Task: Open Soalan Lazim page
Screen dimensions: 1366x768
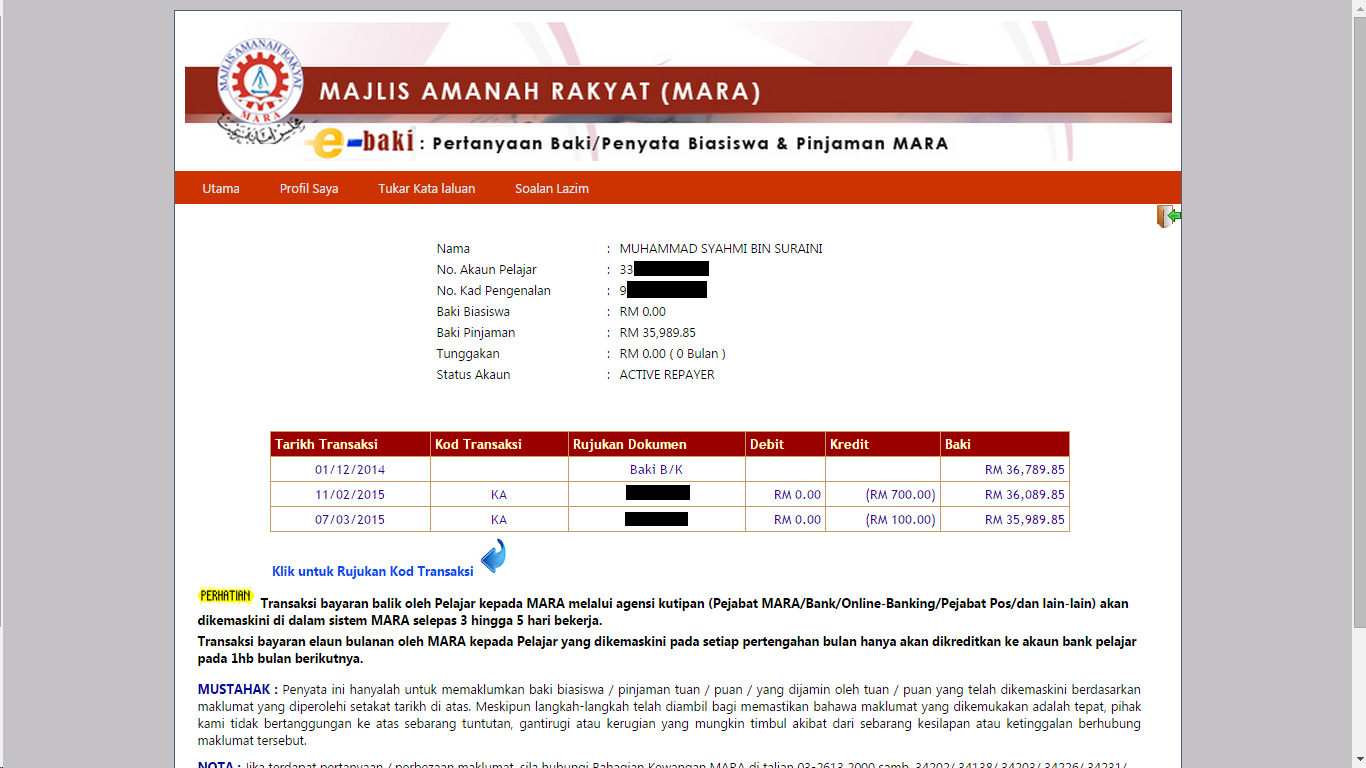Action: pyautogui.click(x=552, y=188)
